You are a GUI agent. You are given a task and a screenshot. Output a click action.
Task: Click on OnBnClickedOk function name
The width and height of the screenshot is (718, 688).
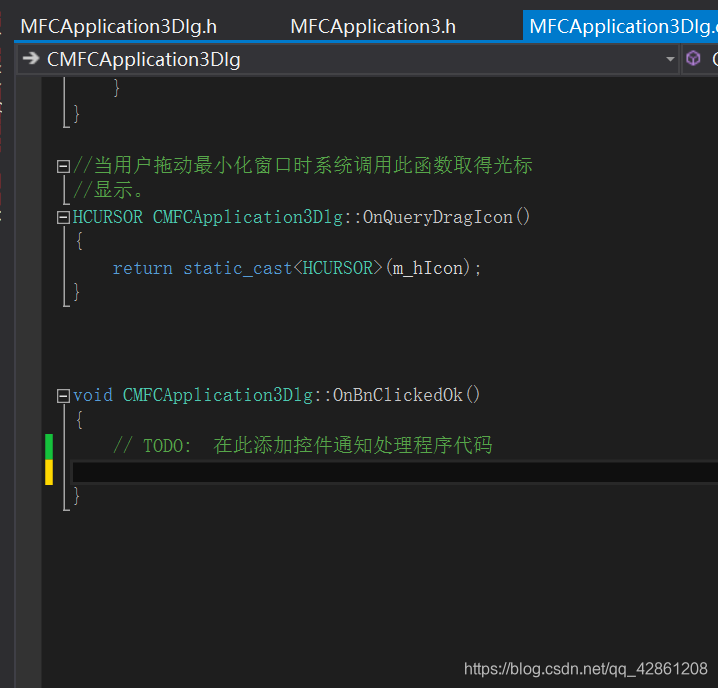[397, 395]
